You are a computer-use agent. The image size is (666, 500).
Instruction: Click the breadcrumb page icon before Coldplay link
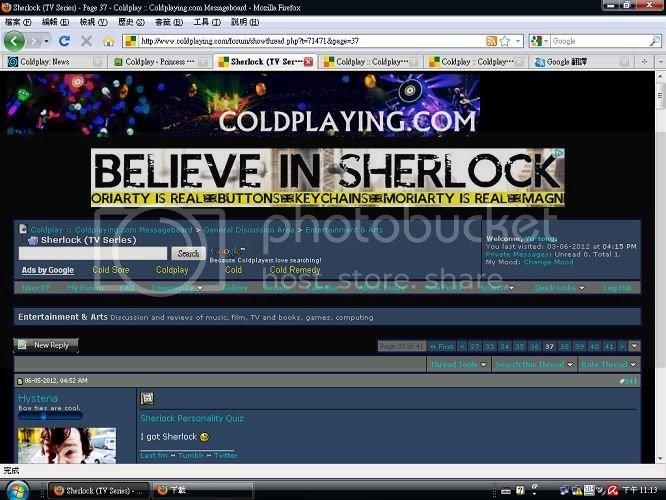click(x=23, y=229)
